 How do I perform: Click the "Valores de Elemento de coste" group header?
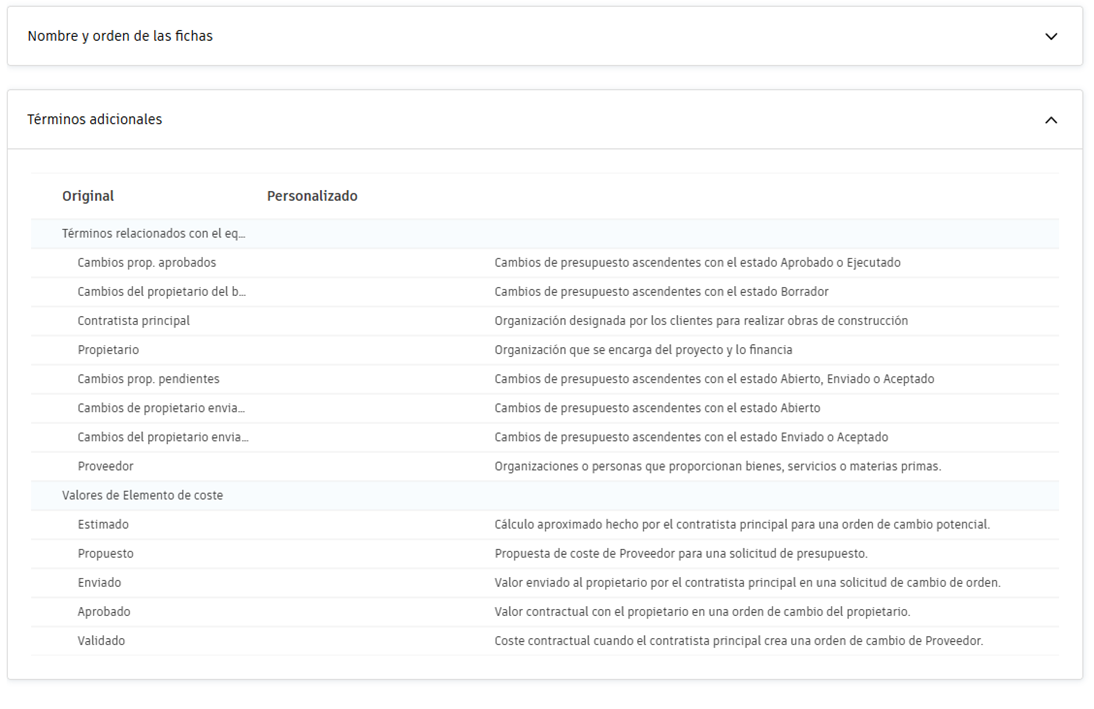143,495
